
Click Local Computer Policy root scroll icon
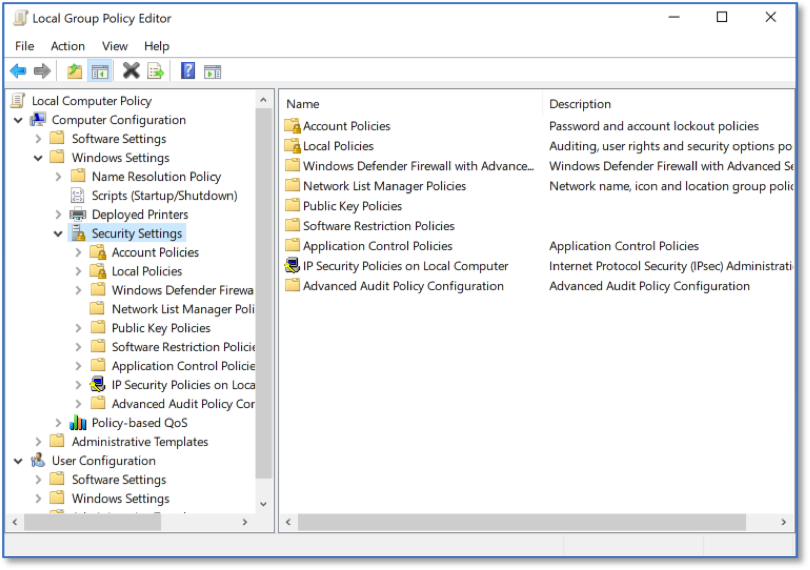coord(18,100)
